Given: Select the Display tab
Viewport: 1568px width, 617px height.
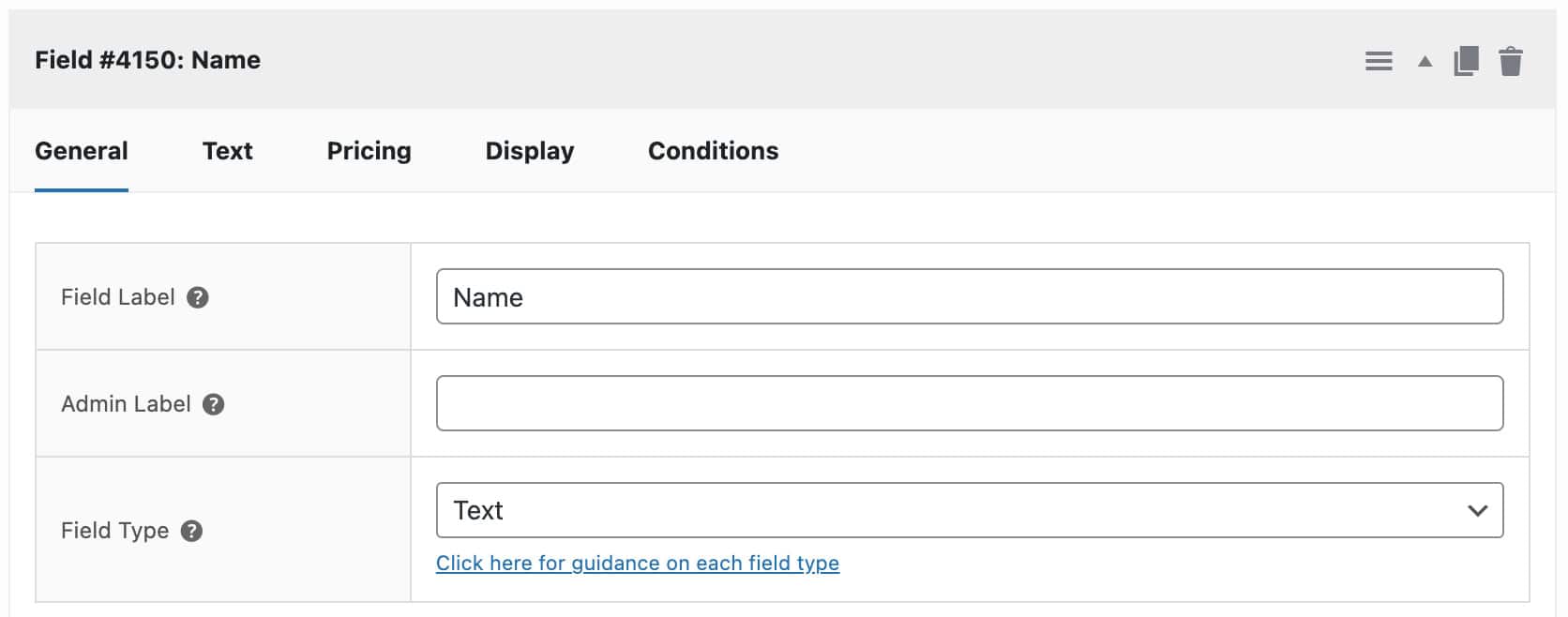Looking at the screenshot, I should [x=529, y=150].
